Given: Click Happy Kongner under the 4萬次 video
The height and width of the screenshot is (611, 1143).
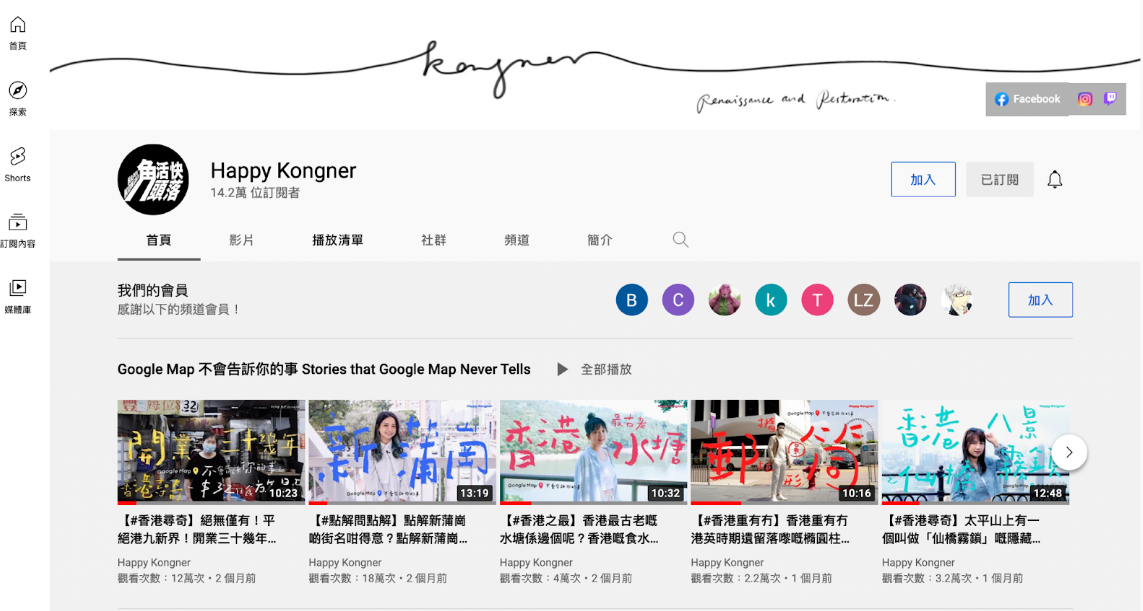Looking at the screenshot, I should click(536, 563).
